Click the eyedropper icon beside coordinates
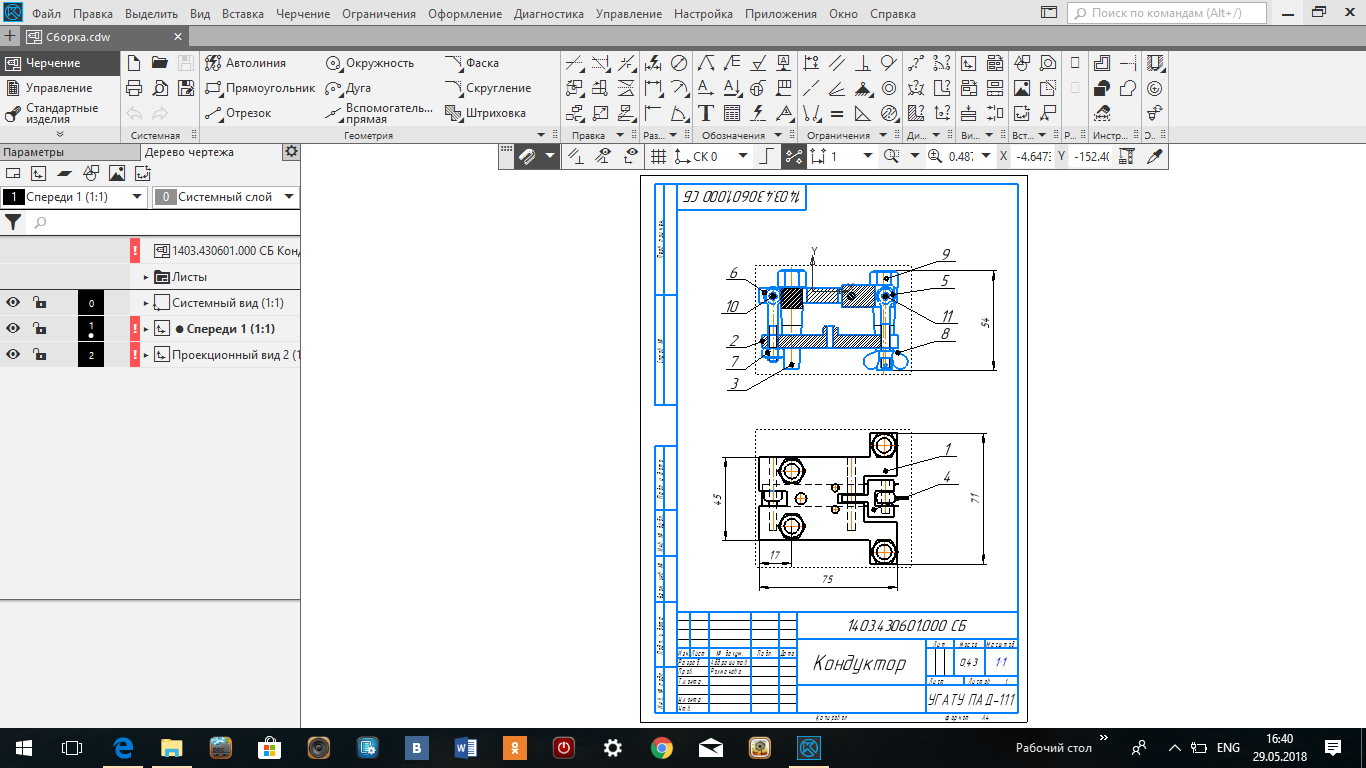The image size is (1366, 768). pos(1155,156)
